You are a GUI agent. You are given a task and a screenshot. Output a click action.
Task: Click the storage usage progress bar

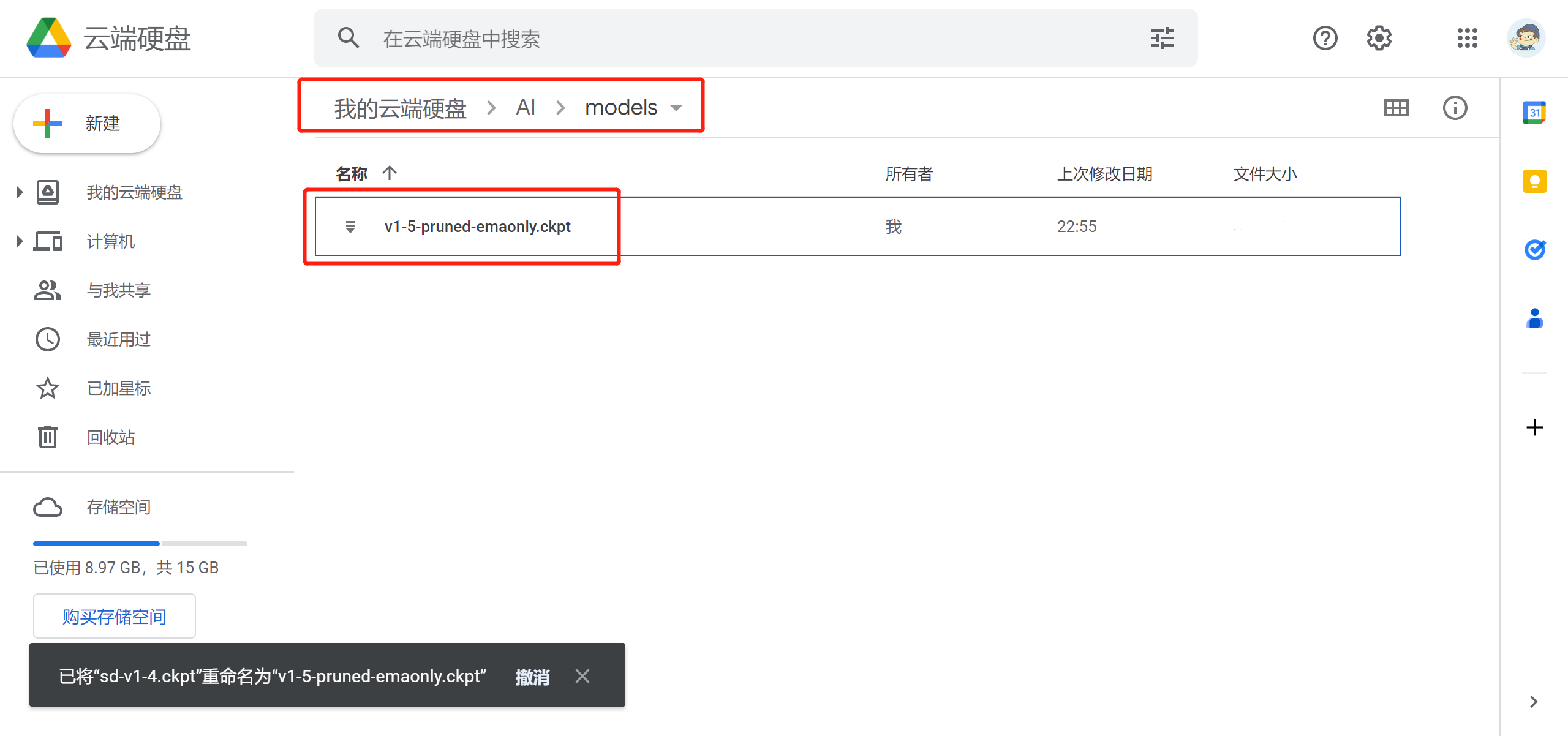[x=140, y=543]
